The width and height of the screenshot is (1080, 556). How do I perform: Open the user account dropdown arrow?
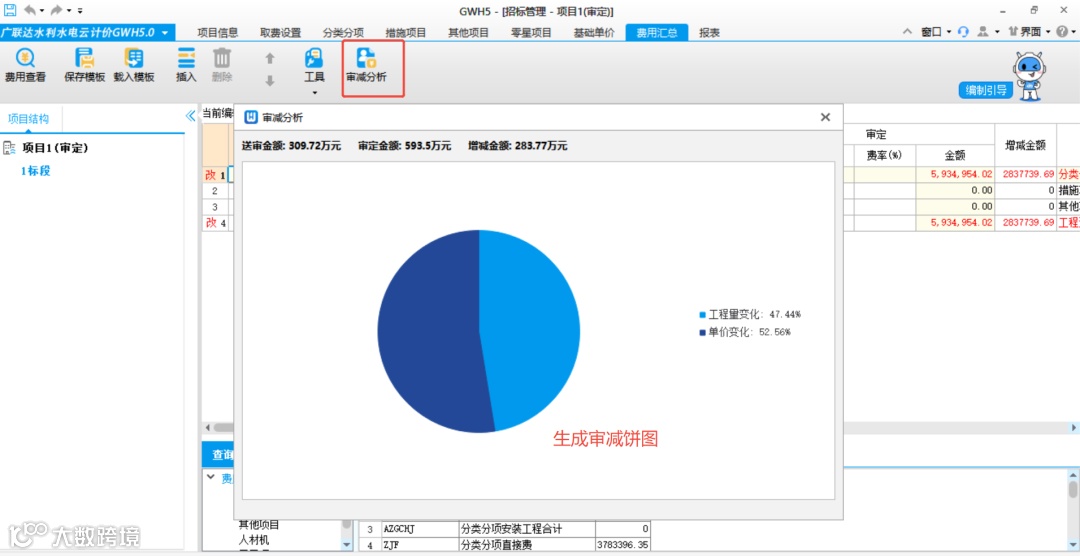[997, 32]
